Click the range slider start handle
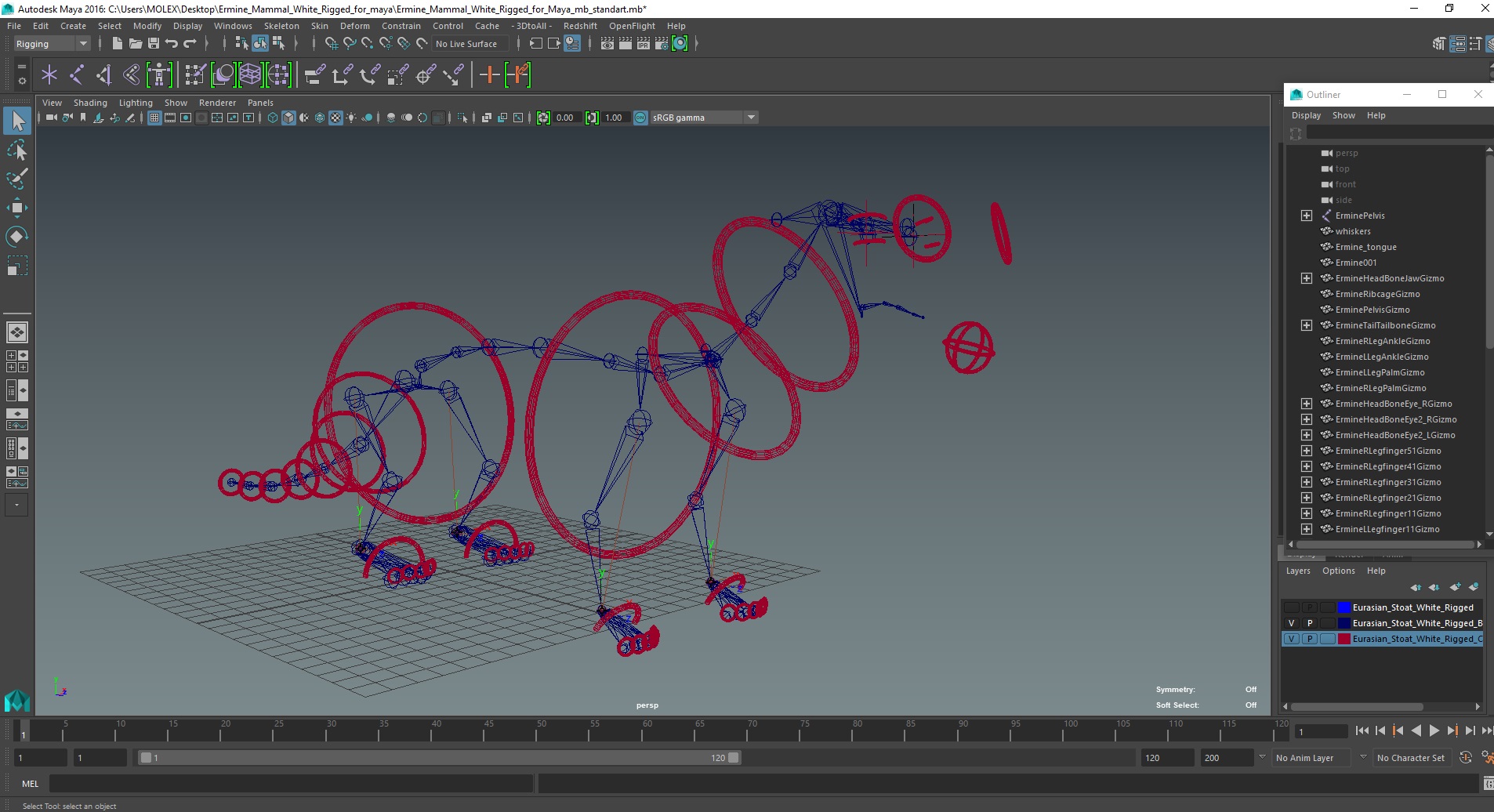1494x812 pixels. [x=145, y=758]
